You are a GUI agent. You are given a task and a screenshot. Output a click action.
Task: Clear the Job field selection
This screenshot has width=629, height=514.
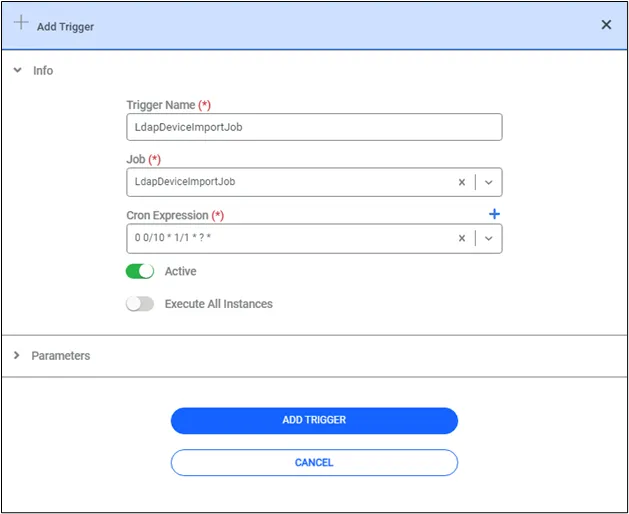[462, 182]
